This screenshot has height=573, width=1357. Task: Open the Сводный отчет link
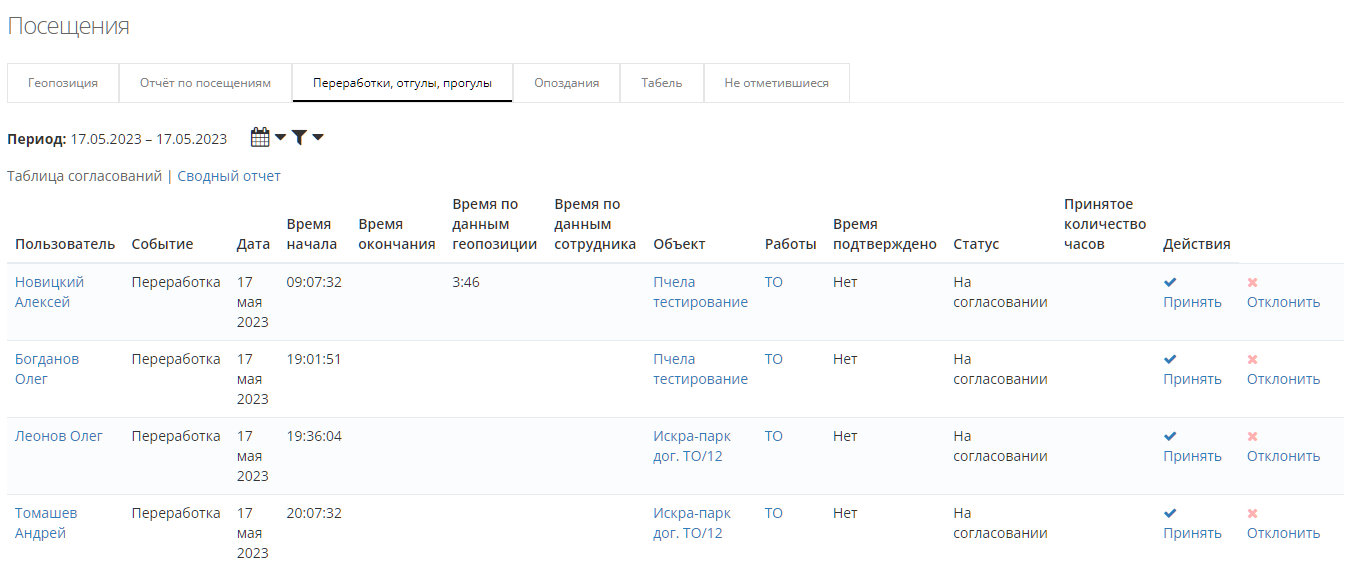tap(229, 176)
